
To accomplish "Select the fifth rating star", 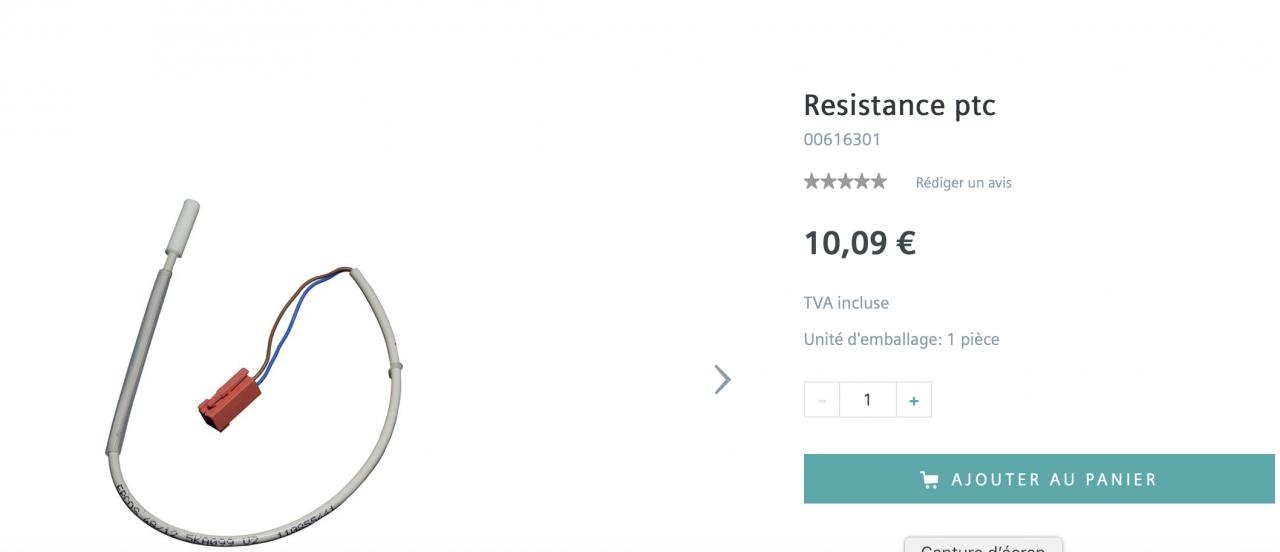I will click(x=878, y=182).
